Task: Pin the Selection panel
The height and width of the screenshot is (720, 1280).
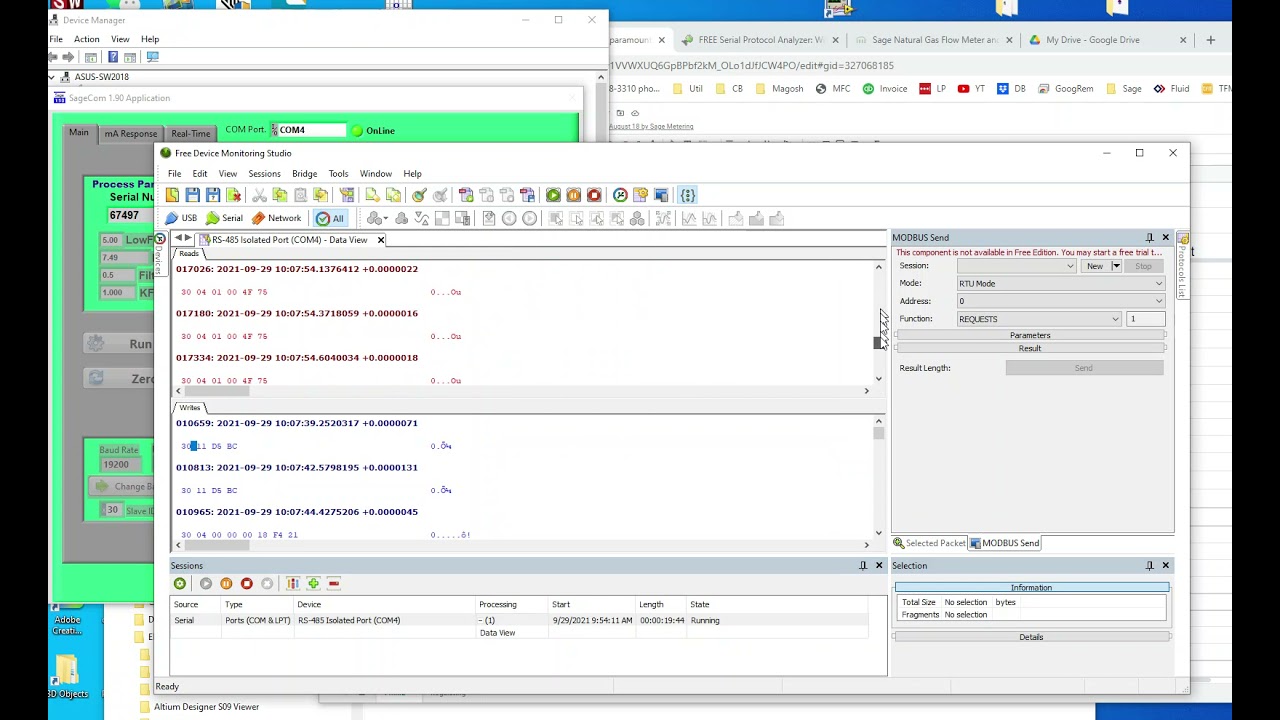Action: [x=1150, y=566]
